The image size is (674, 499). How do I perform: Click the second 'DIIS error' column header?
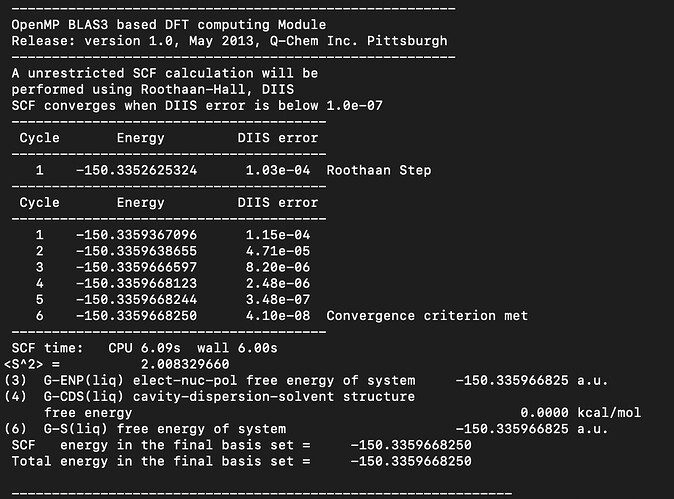click(x=278, y=202)
